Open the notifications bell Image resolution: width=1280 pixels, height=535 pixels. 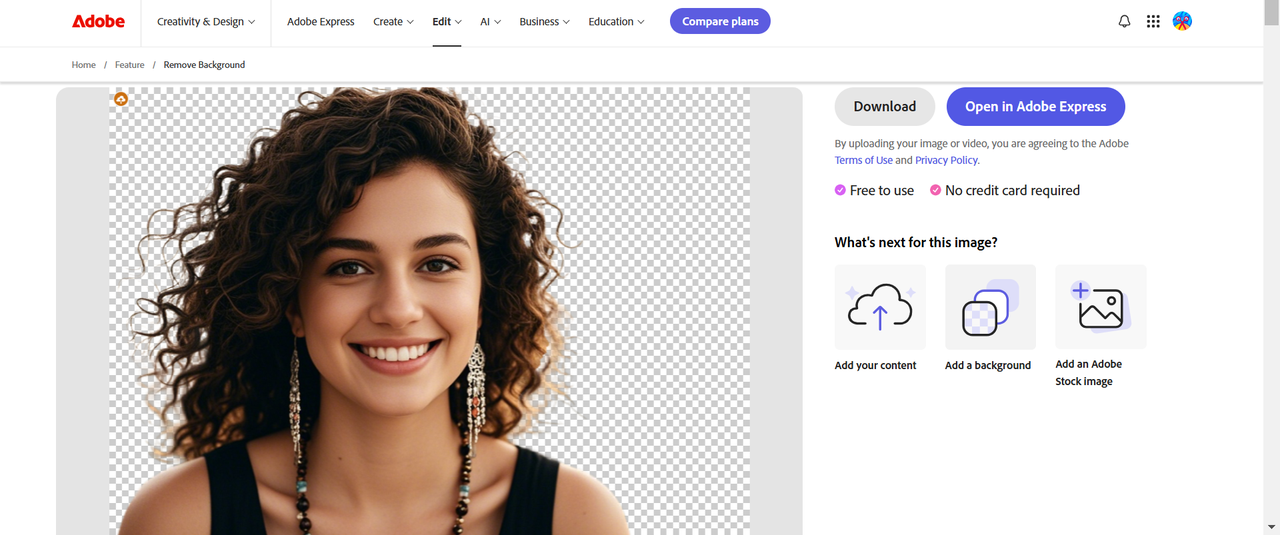[x=1124, y=21]
